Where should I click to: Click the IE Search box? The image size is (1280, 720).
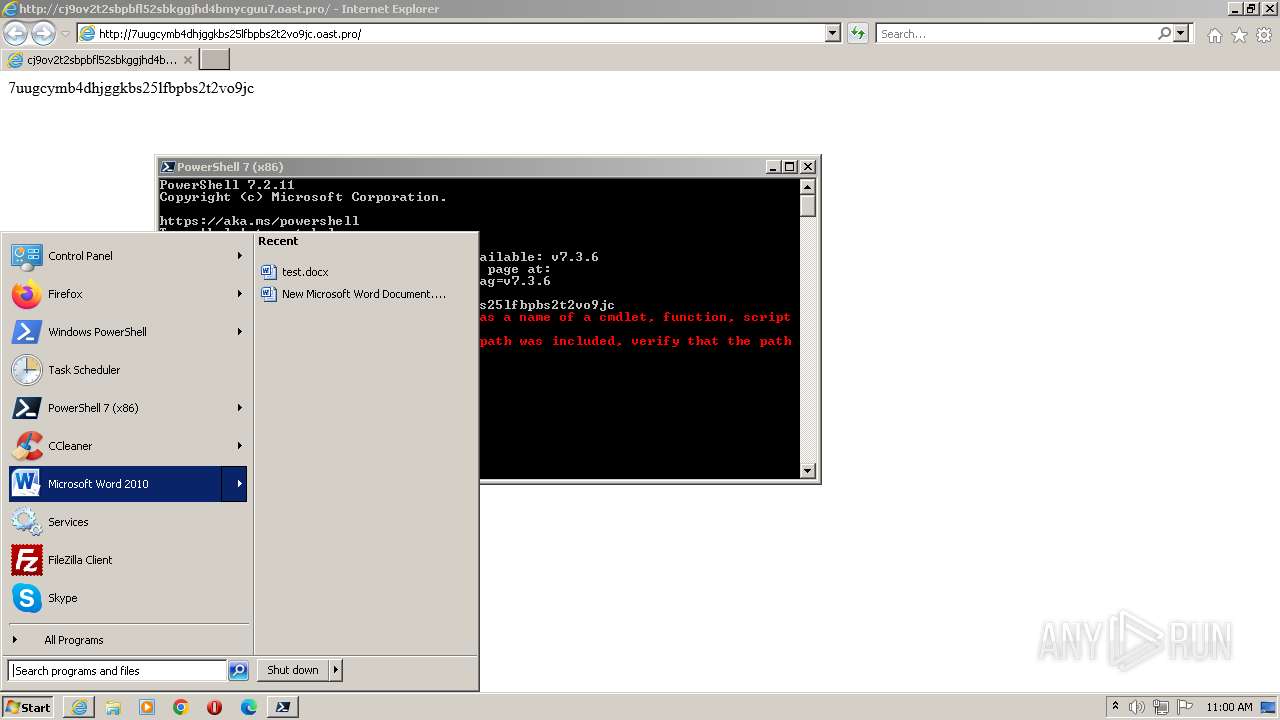click(x=1018, y=34)
